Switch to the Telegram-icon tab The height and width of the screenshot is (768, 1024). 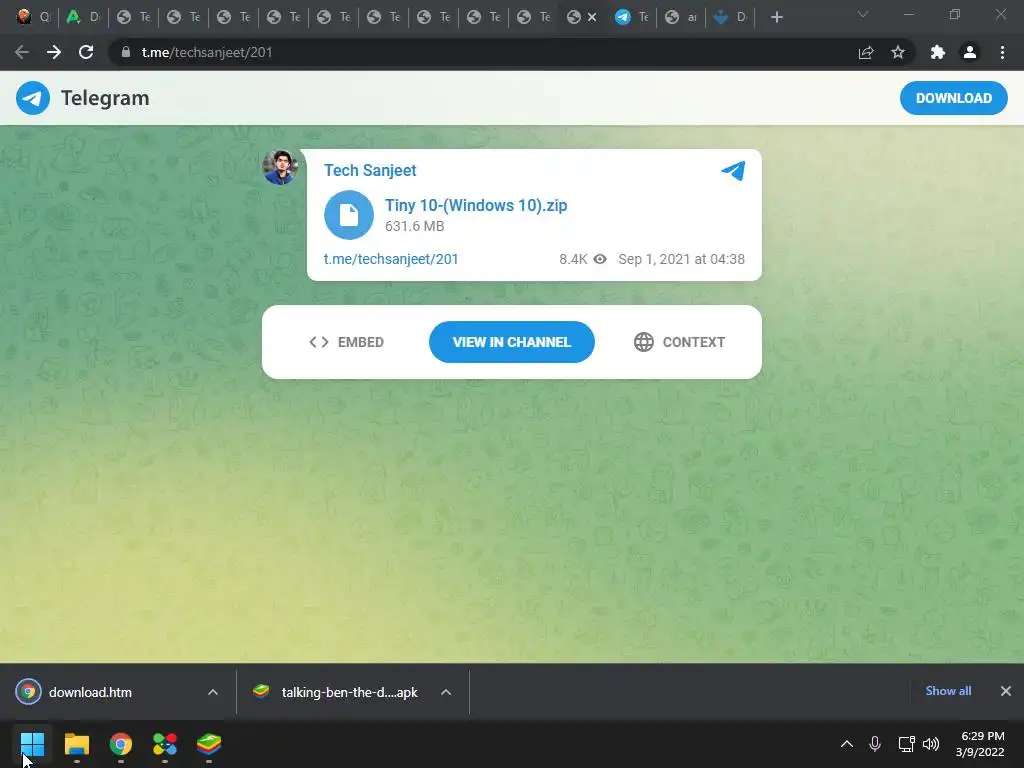coord(632,17)
